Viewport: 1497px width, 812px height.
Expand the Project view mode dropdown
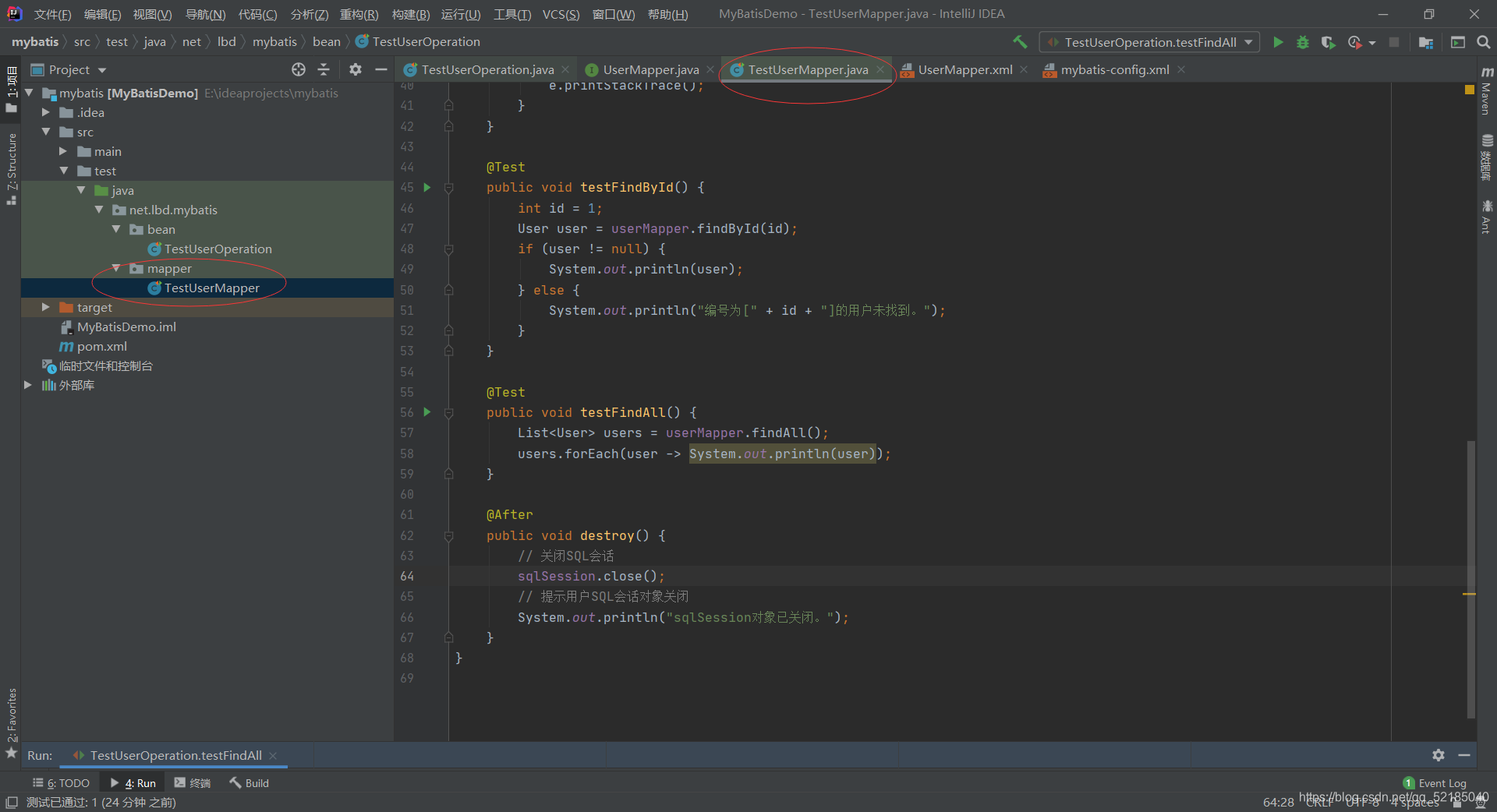(102, 70)
